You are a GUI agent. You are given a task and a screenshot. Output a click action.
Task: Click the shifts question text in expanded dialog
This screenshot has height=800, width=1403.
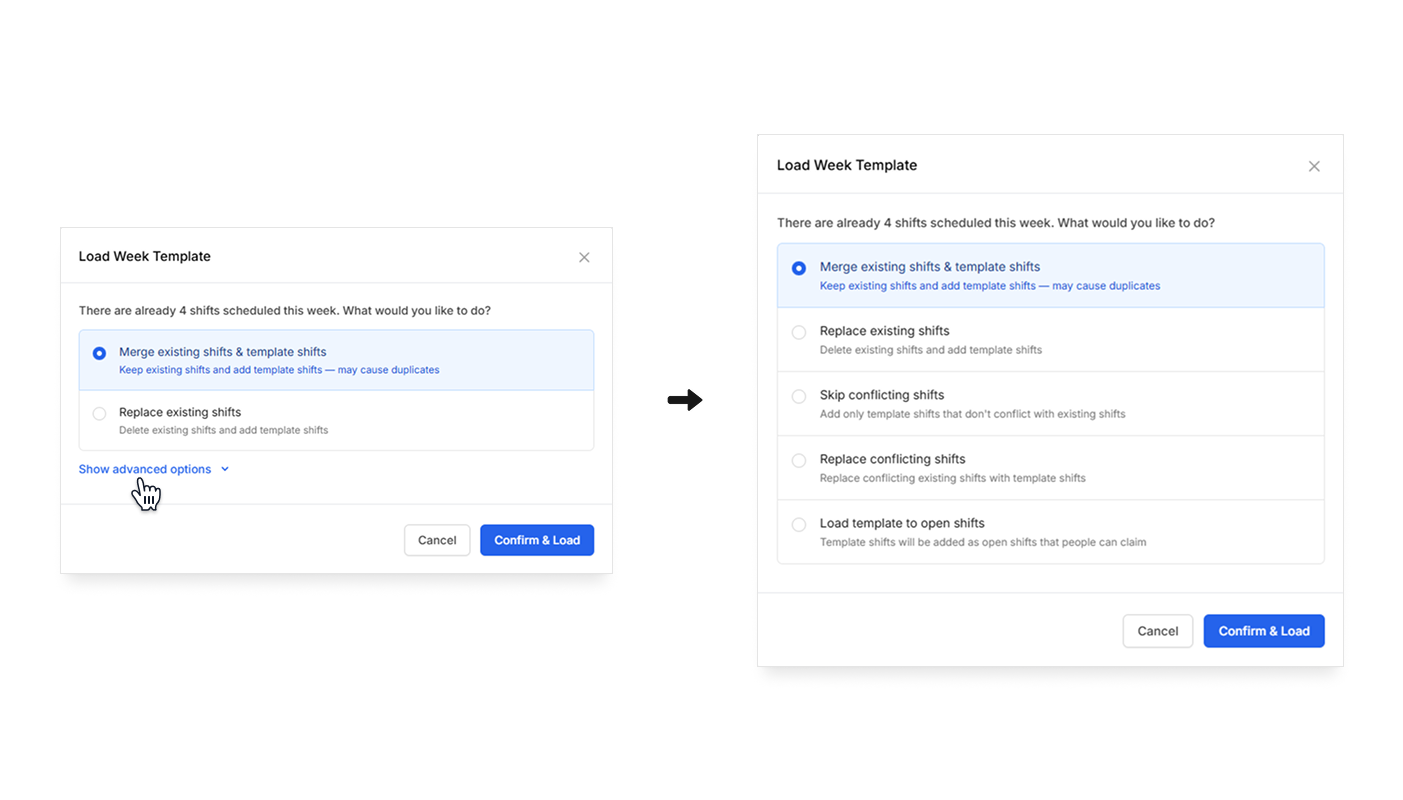pos(995,223)
